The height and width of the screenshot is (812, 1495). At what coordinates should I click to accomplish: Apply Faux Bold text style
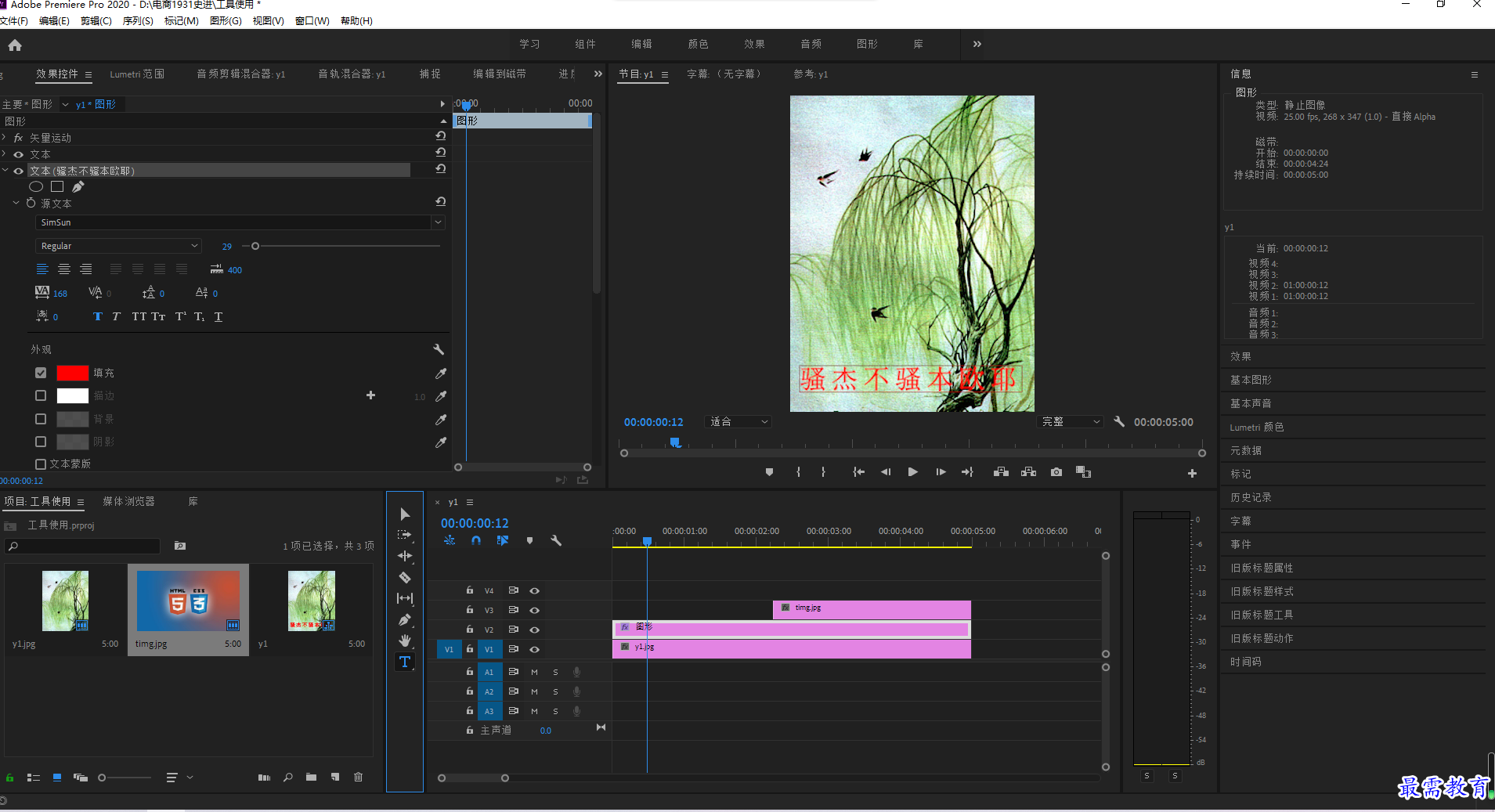98,316
